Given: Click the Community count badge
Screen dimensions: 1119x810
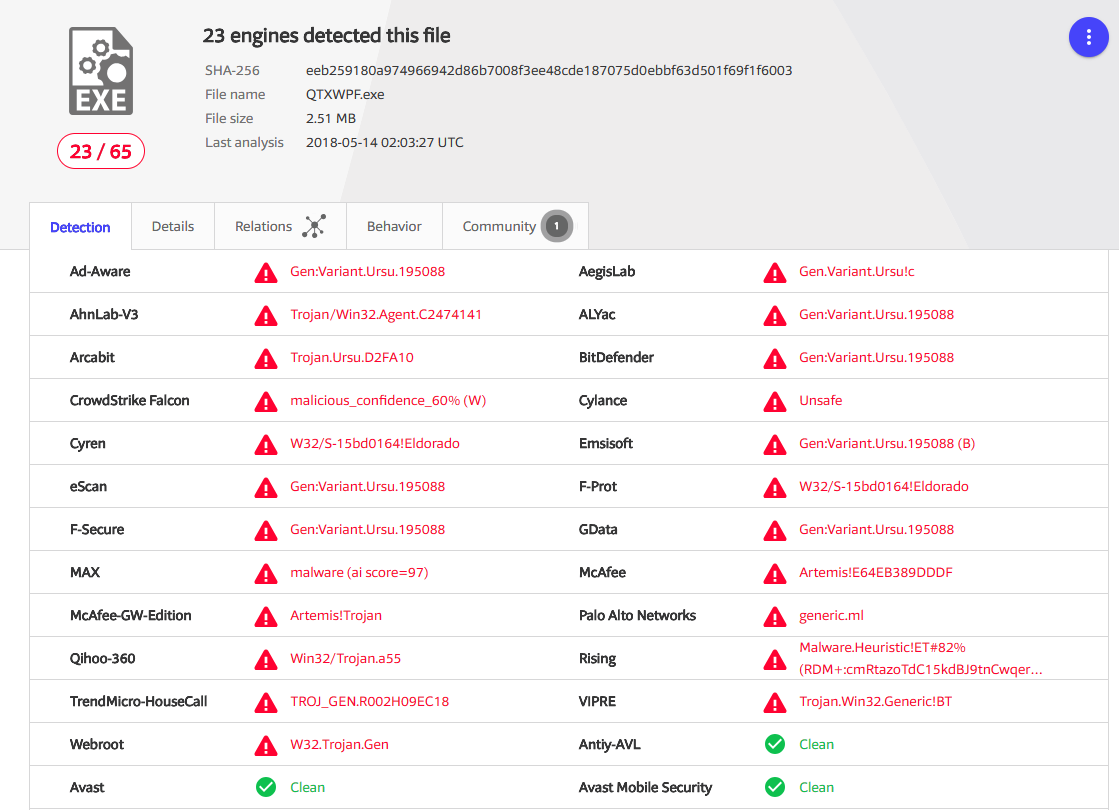Looking at the screenshot, I should (x=557, y=226).
